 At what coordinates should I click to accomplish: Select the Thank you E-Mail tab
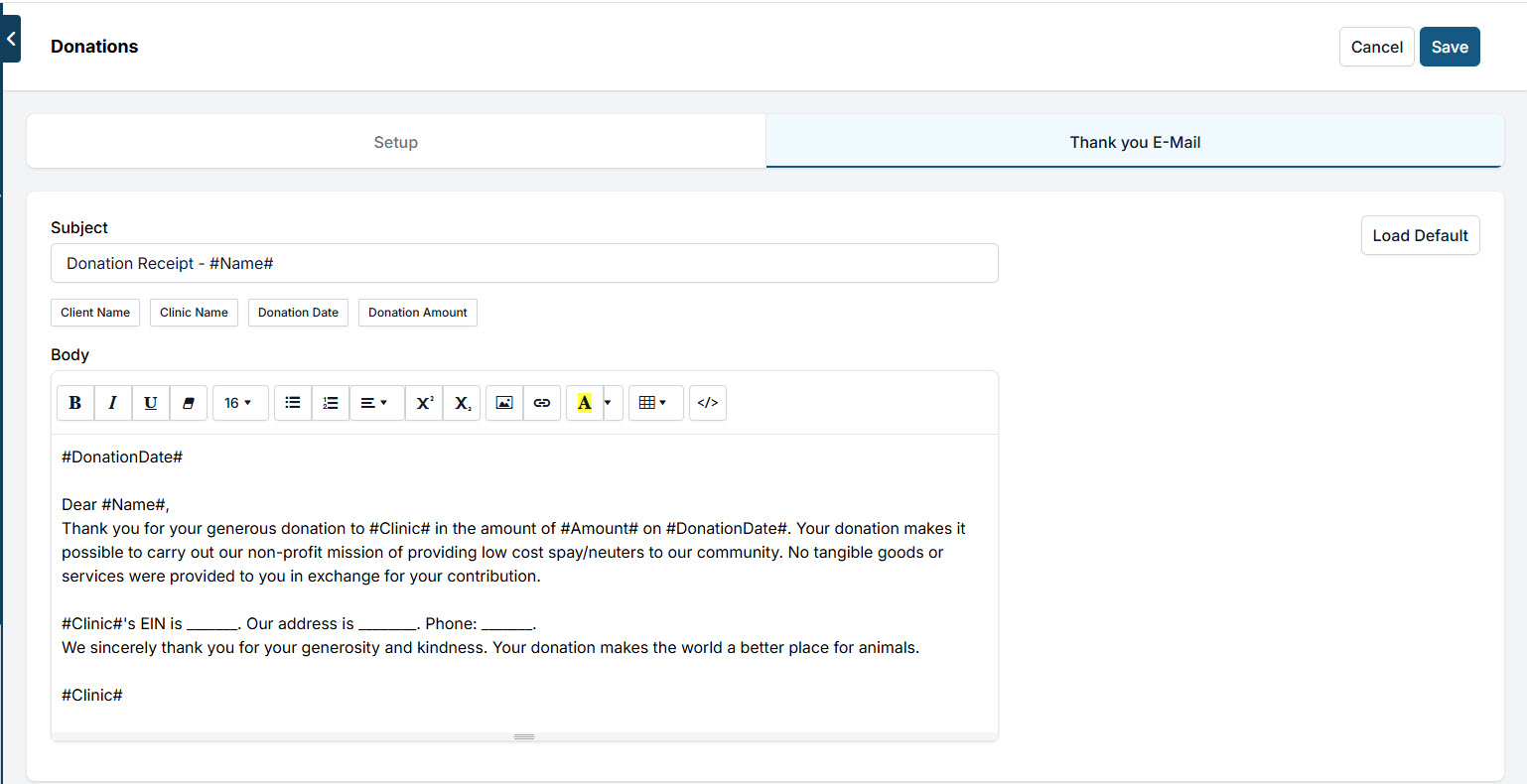[x=1135, y=142]
